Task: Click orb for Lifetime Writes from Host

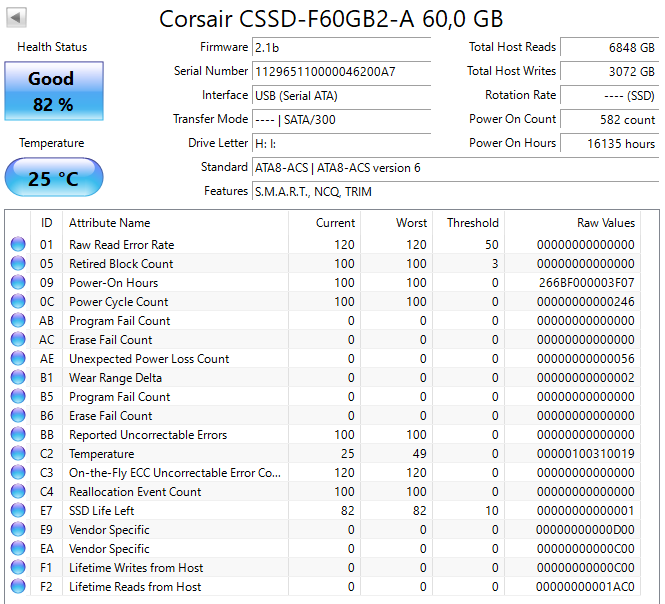Action: coord(18,568)
